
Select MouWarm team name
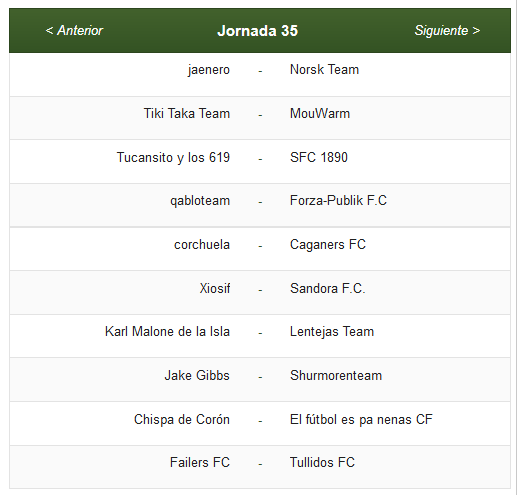click(x=320, y=114)
